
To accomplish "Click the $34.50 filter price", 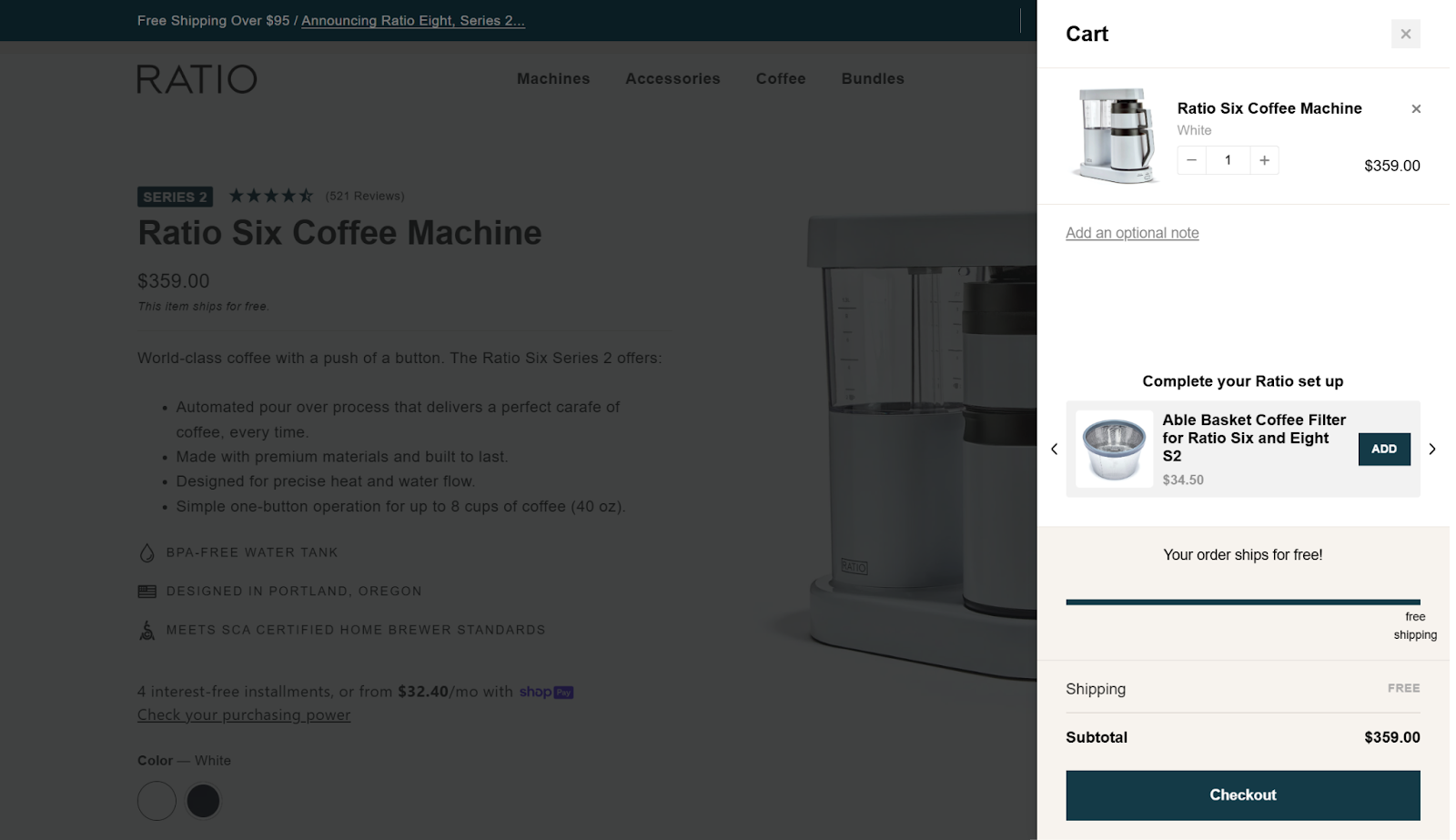I will tap(1183, 480).
